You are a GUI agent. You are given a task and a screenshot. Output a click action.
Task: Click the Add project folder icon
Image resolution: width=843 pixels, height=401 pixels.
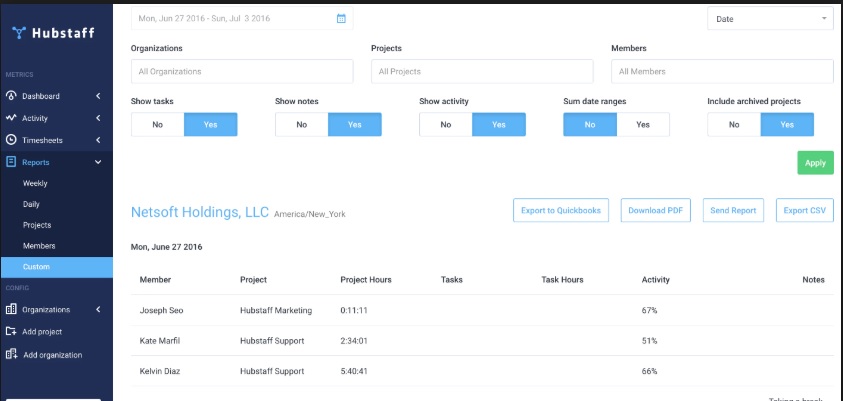11,332
